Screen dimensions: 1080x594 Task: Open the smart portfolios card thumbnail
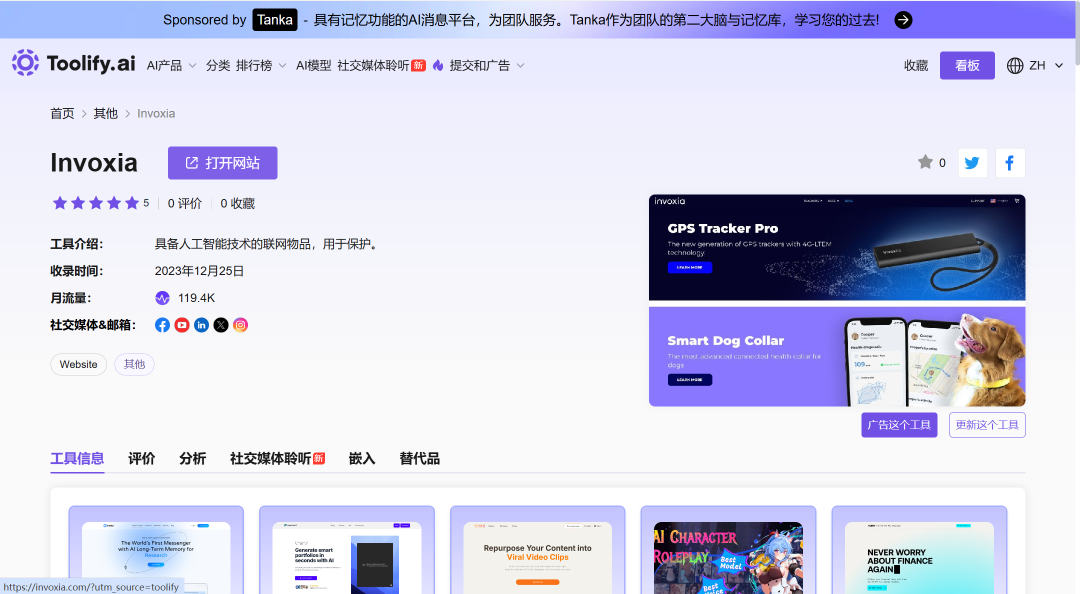(347, 550)
